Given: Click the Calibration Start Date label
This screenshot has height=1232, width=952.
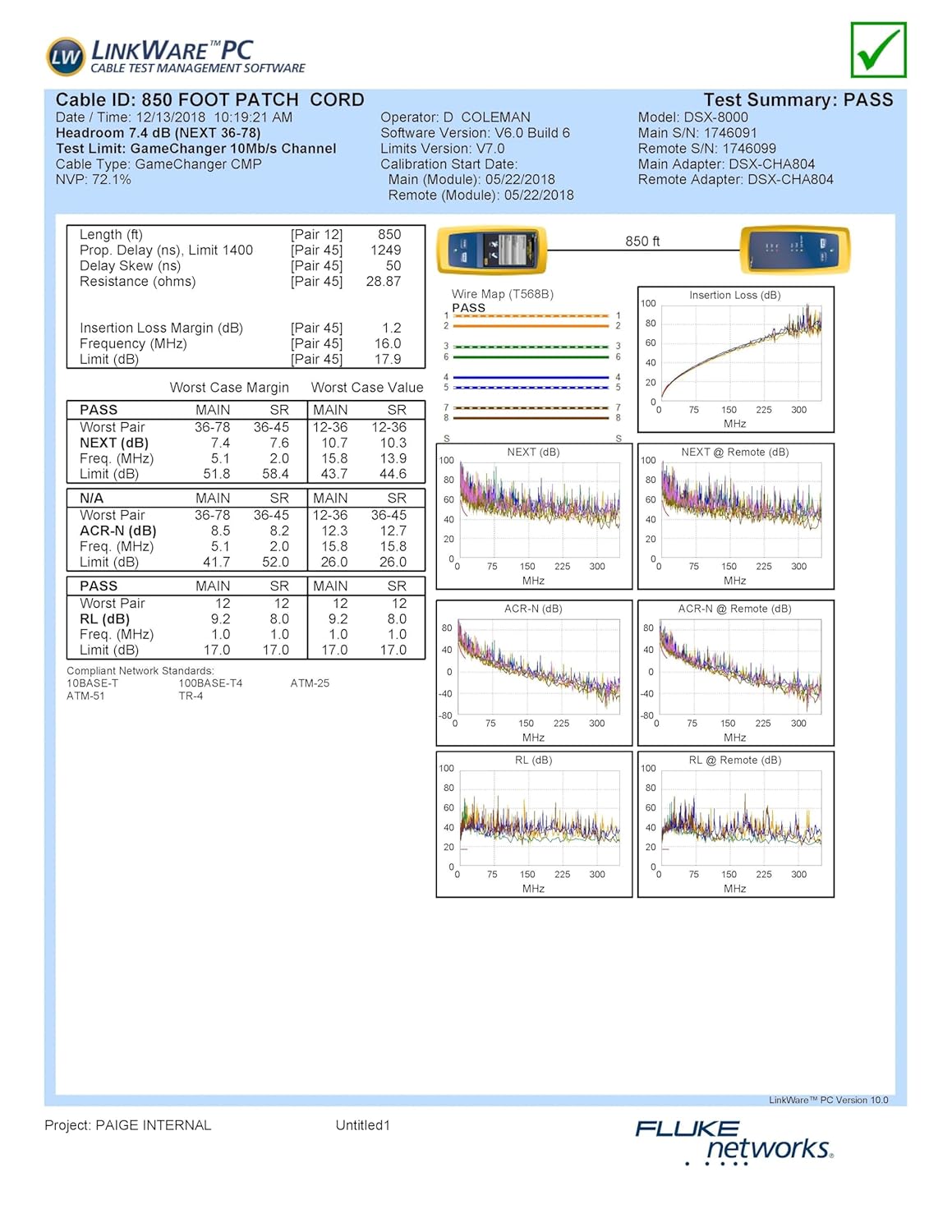Looking at the screenshot, I should pos(448,164).
